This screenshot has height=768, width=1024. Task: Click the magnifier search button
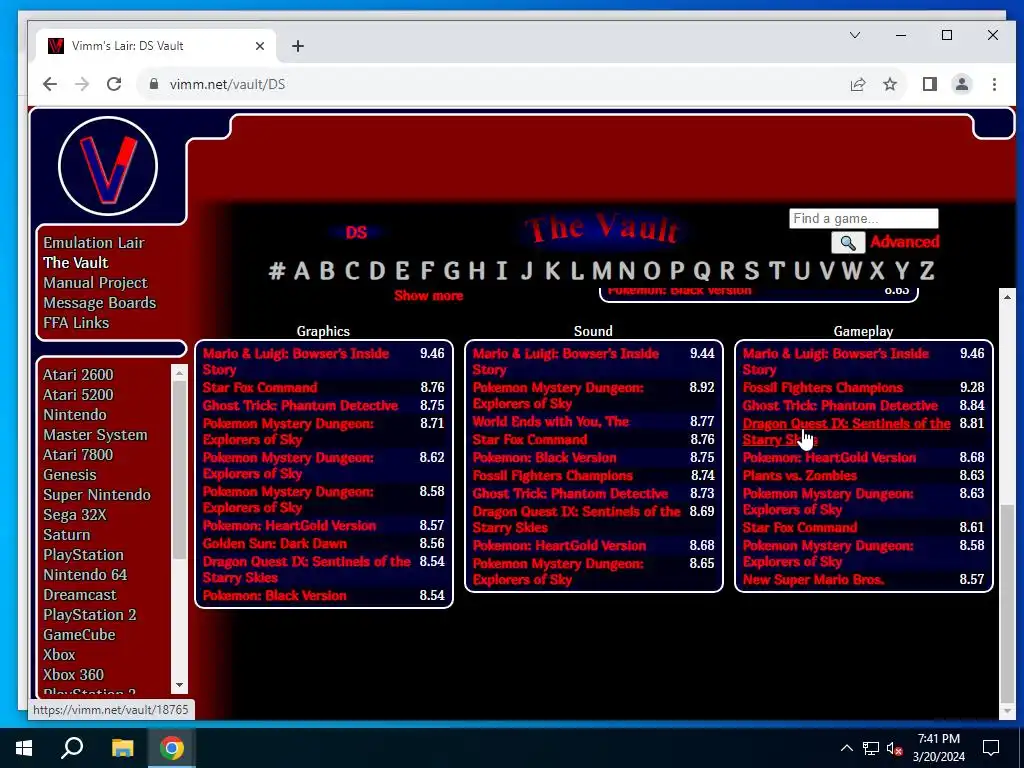[848, 243]
